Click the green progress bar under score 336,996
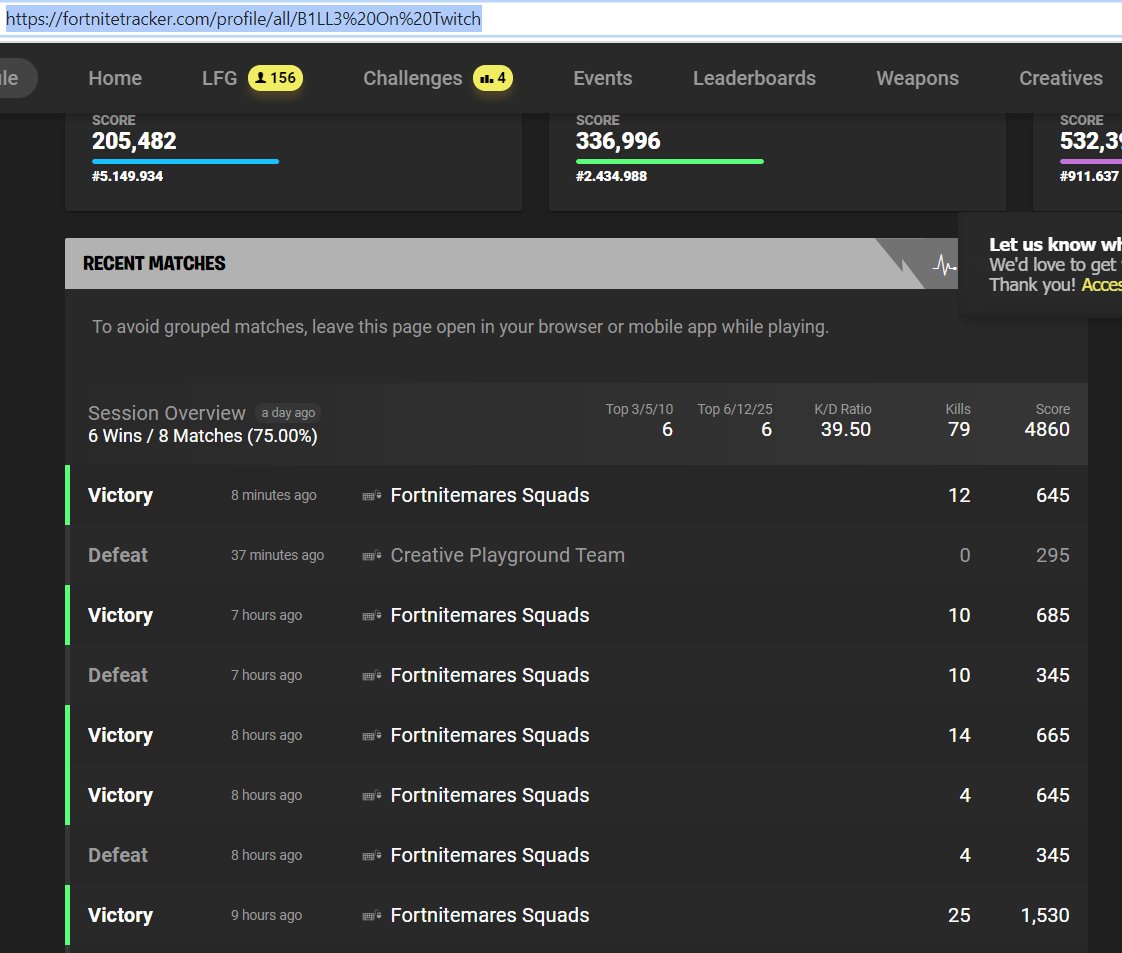This screenshot has height=953, width=1122. 670,162
